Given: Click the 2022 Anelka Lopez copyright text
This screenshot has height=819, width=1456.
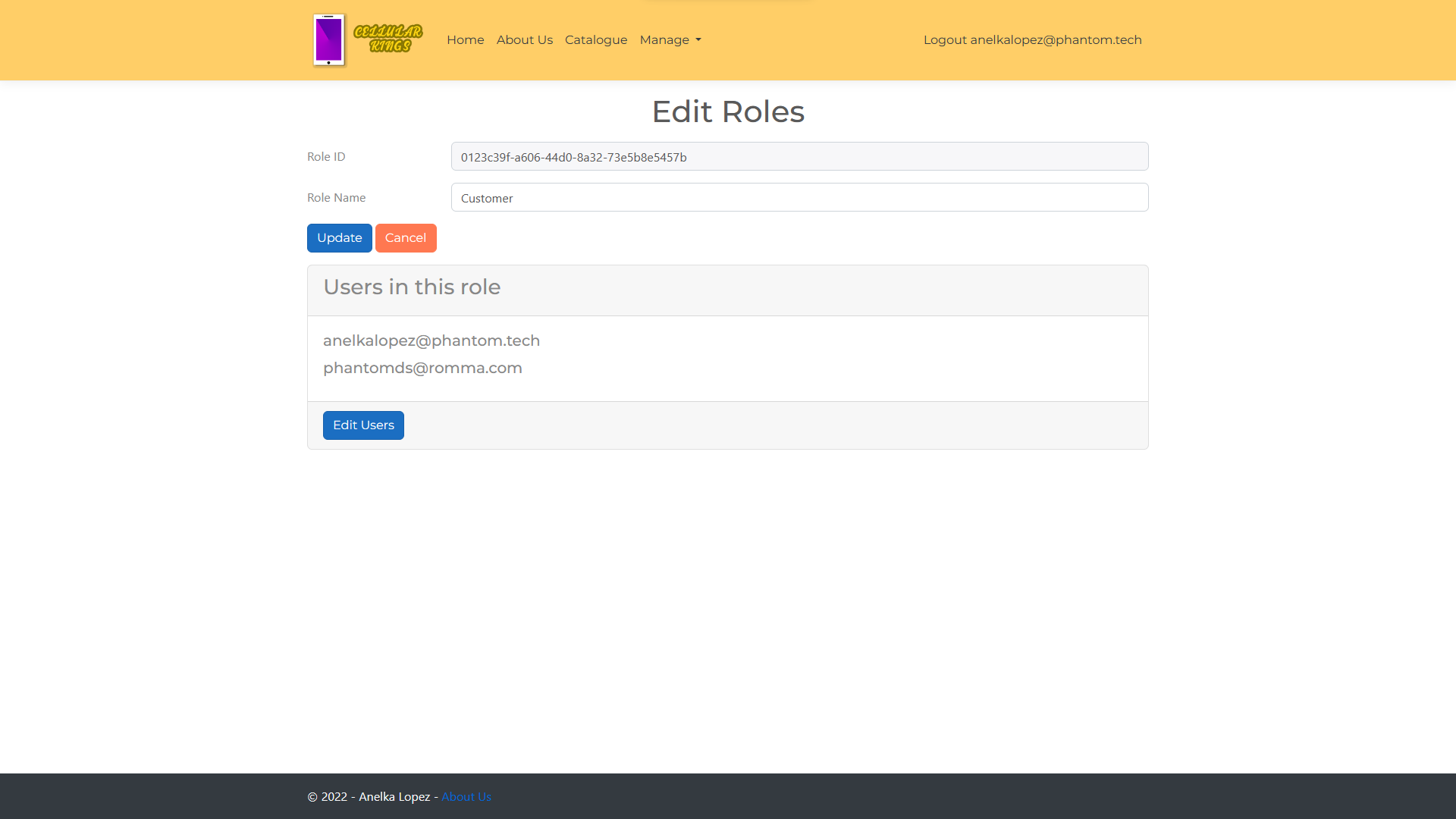Looking at the screenshot, I should coord(372,796).
